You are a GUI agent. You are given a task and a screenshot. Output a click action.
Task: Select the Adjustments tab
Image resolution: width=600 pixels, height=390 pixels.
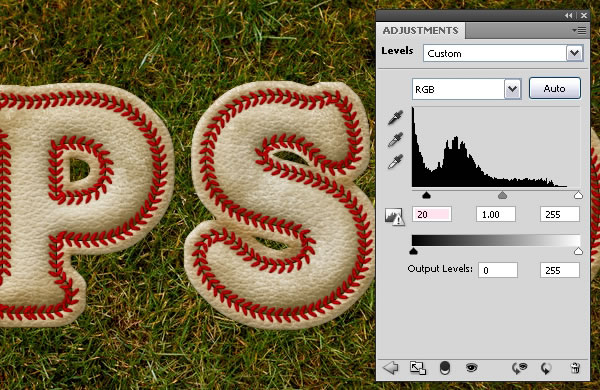pyautogui.click(x=421, y=31)
